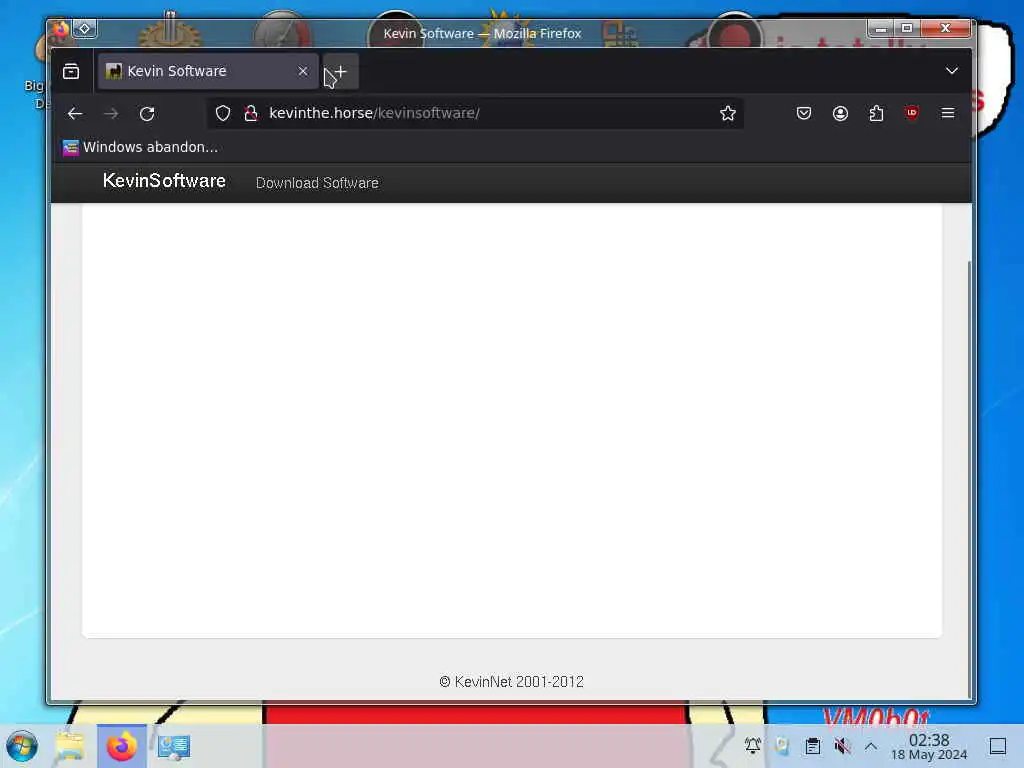
Task: Expand the list all tabs chevron
Action: click(x=952, y=71)
